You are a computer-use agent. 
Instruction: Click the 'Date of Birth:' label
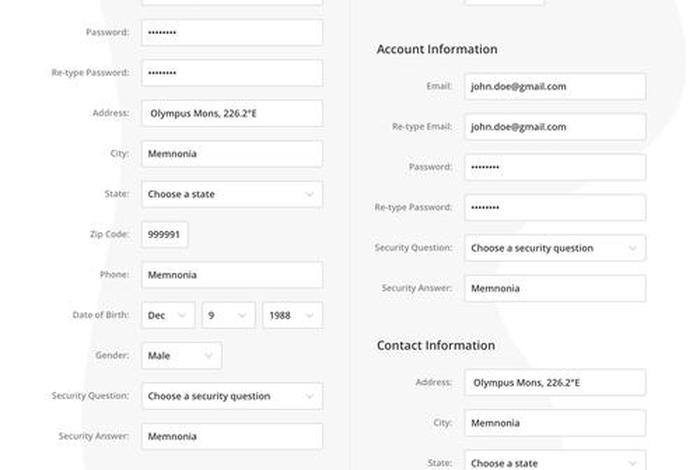pos(100,315)
